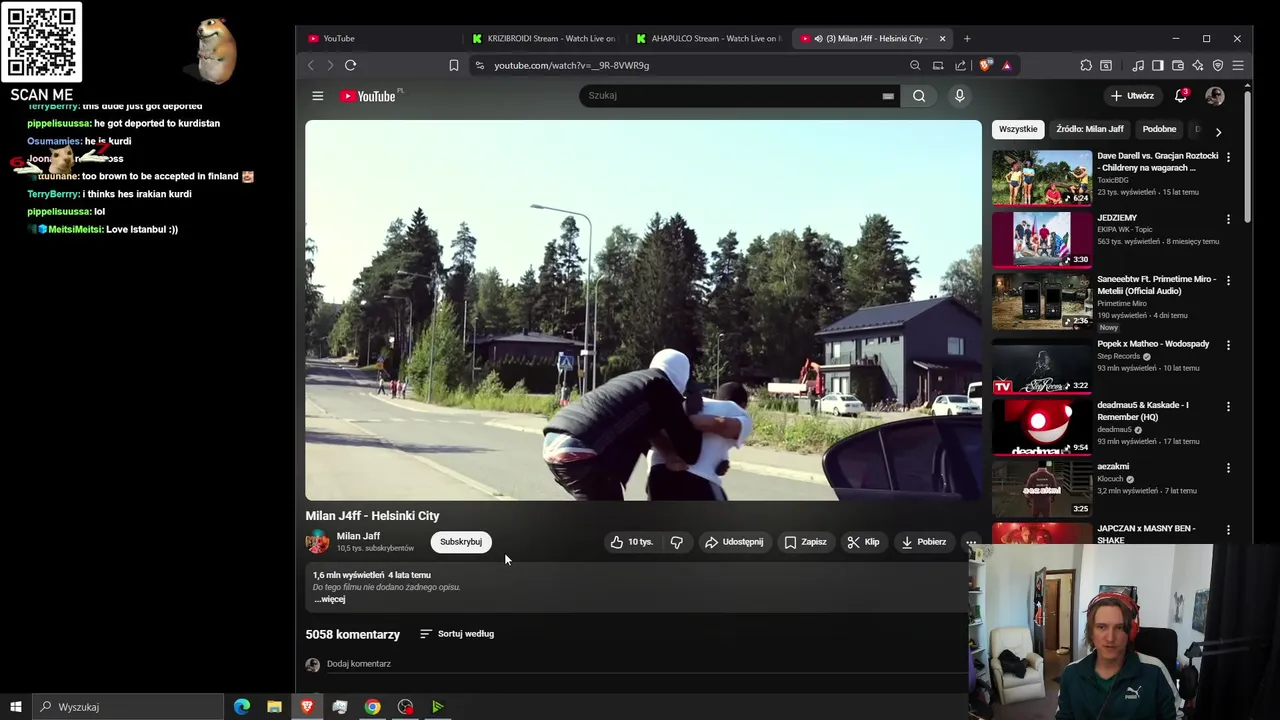
Task: Open Microsoft Edge from taskbar
Action: pyautogui.click(x=242, y=707)
